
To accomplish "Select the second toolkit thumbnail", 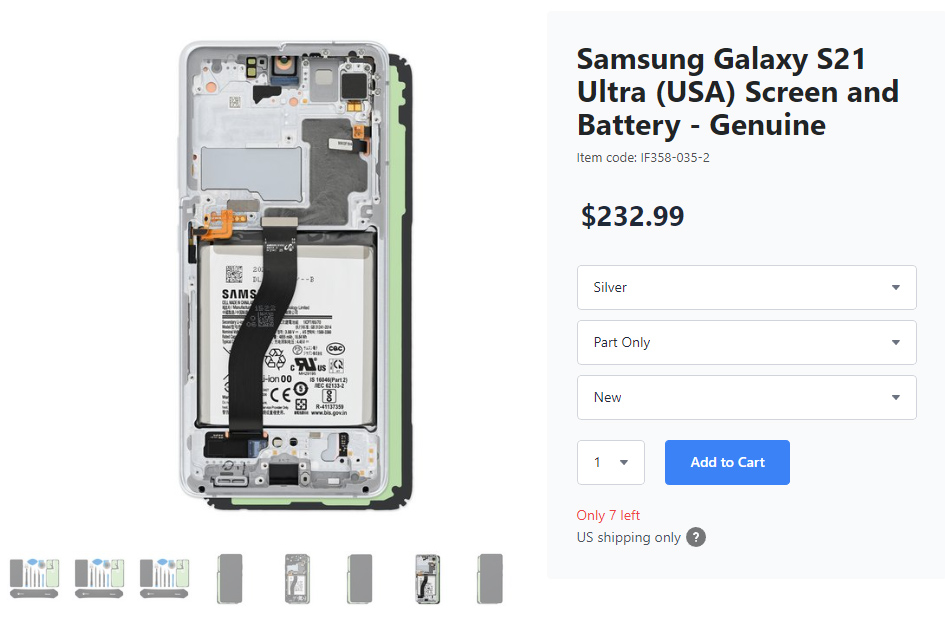I will click(x=99, y=578).
